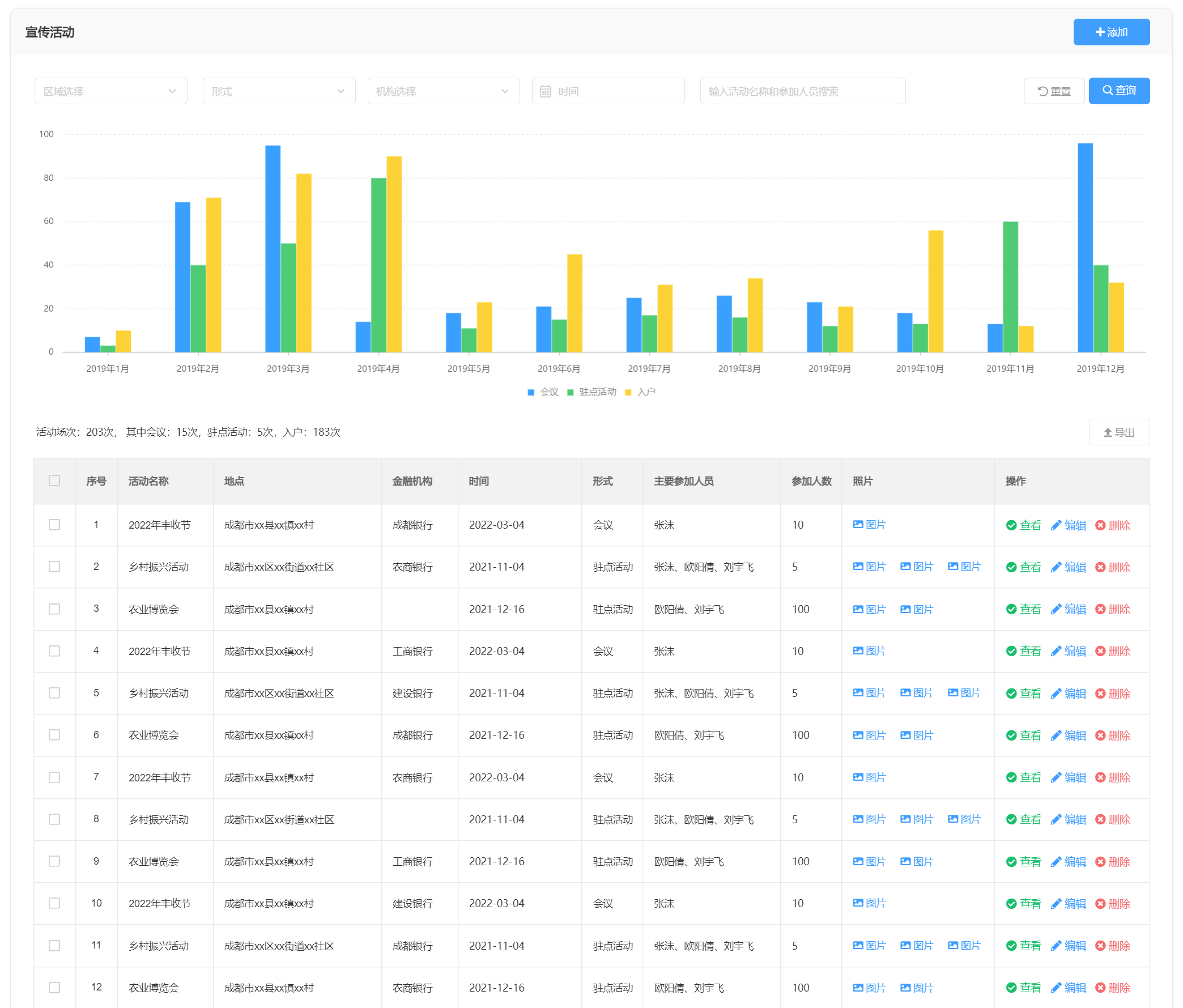1183x1008 pixels.
Task: Toggle the green 驻点活动 legend swatch
Action: [570, 392]
